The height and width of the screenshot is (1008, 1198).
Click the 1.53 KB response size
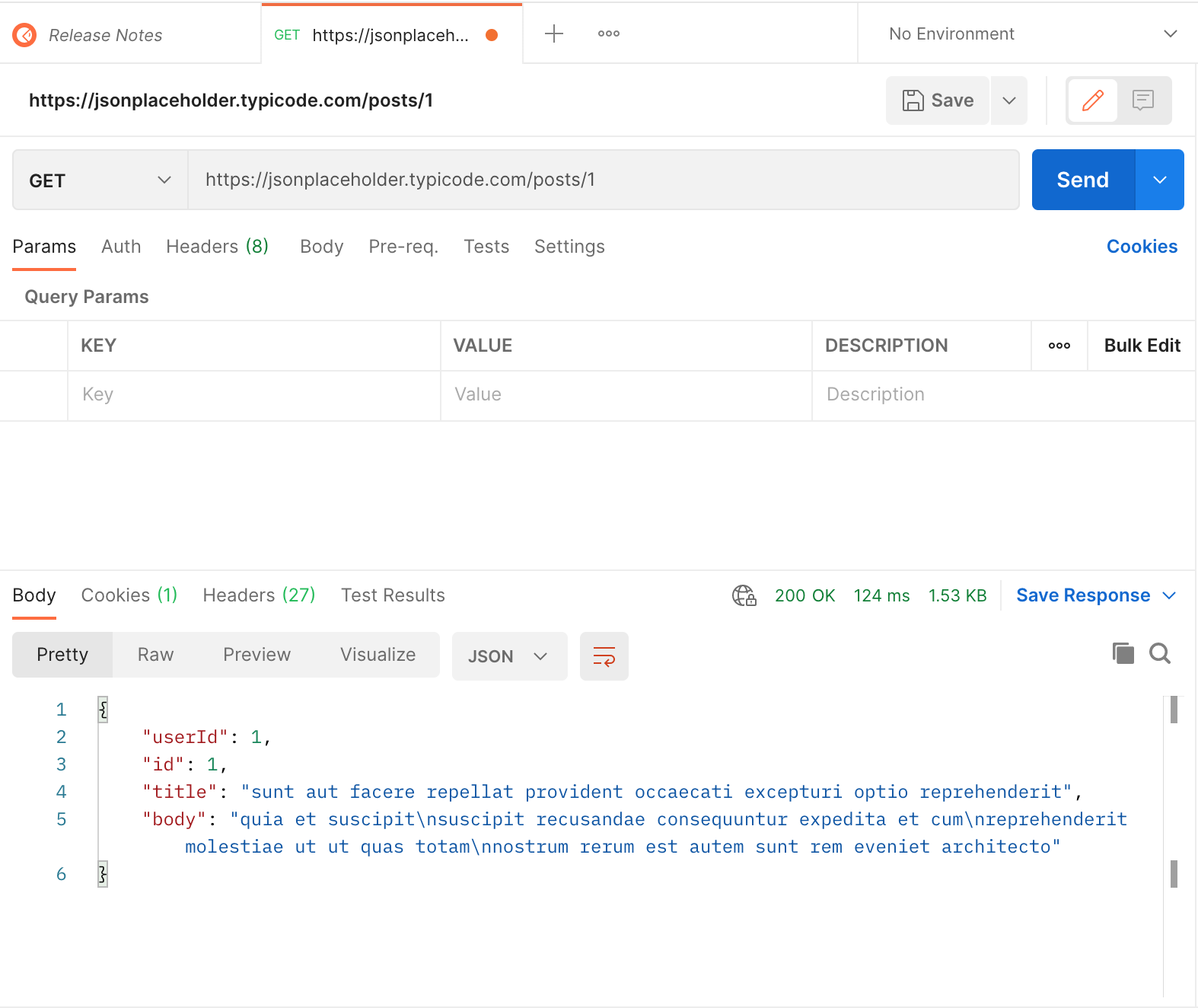957,595
